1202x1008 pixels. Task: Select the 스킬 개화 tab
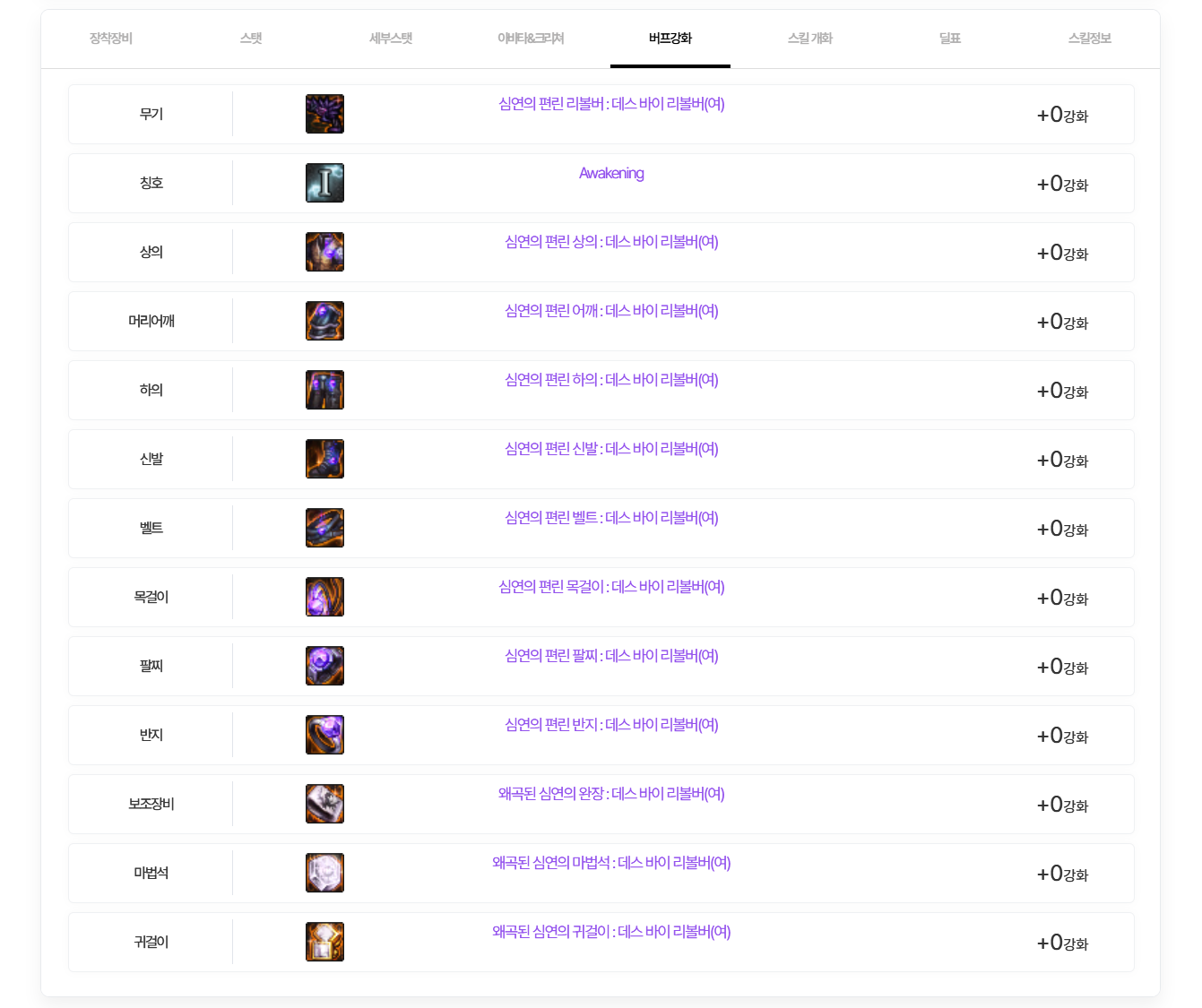[810, 39]
